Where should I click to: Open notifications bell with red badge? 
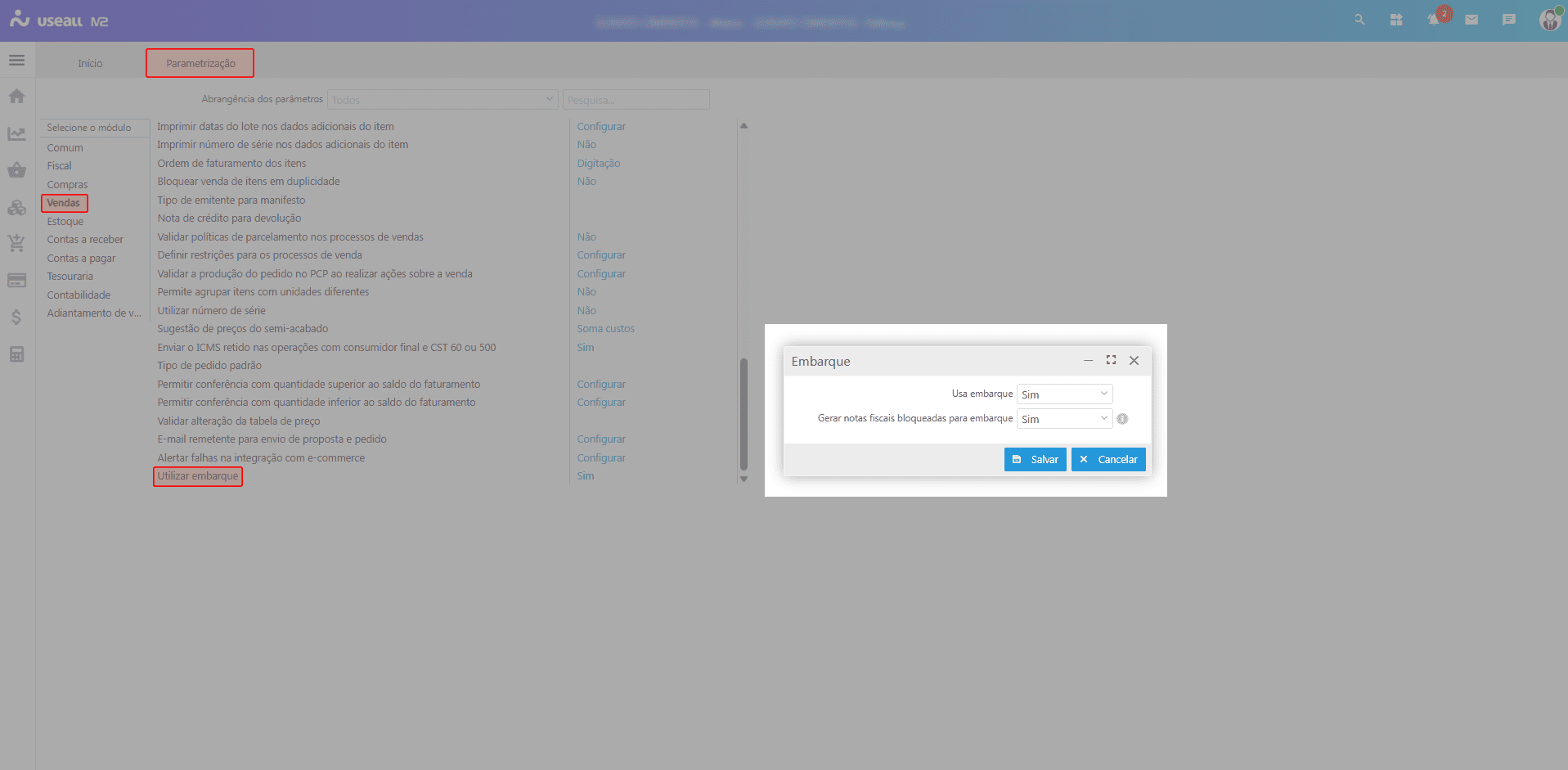[1434, 20]
